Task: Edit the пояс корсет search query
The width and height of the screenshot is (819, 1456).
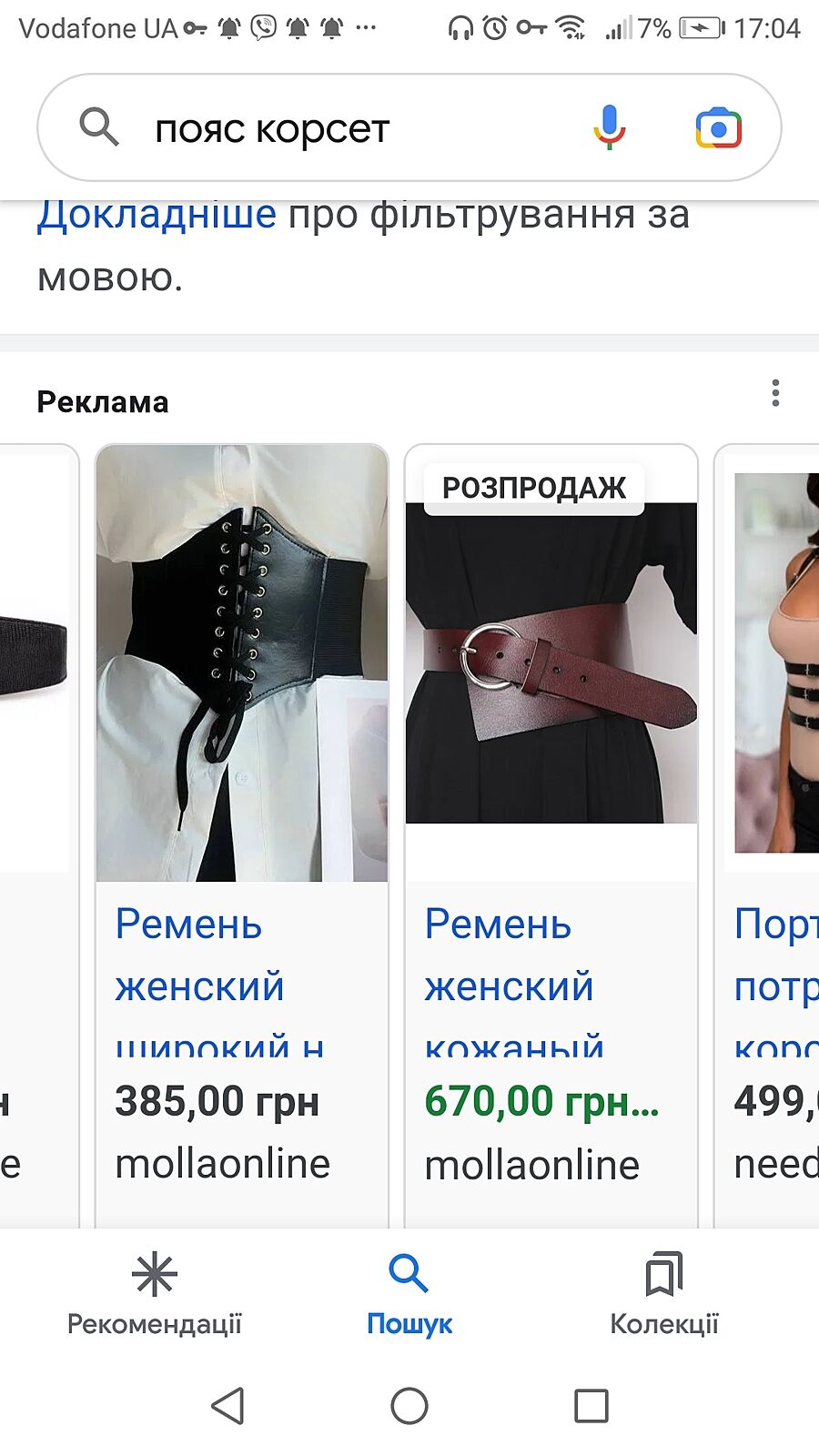Action: (272, 128)
